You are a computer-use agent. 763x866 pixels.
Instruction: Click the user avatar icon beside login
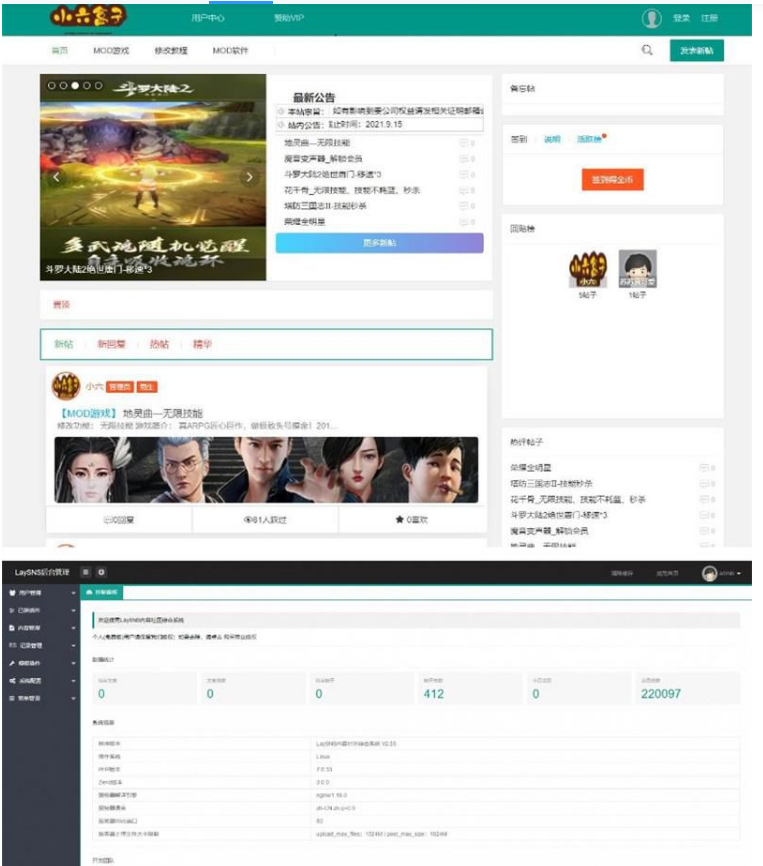652,19
